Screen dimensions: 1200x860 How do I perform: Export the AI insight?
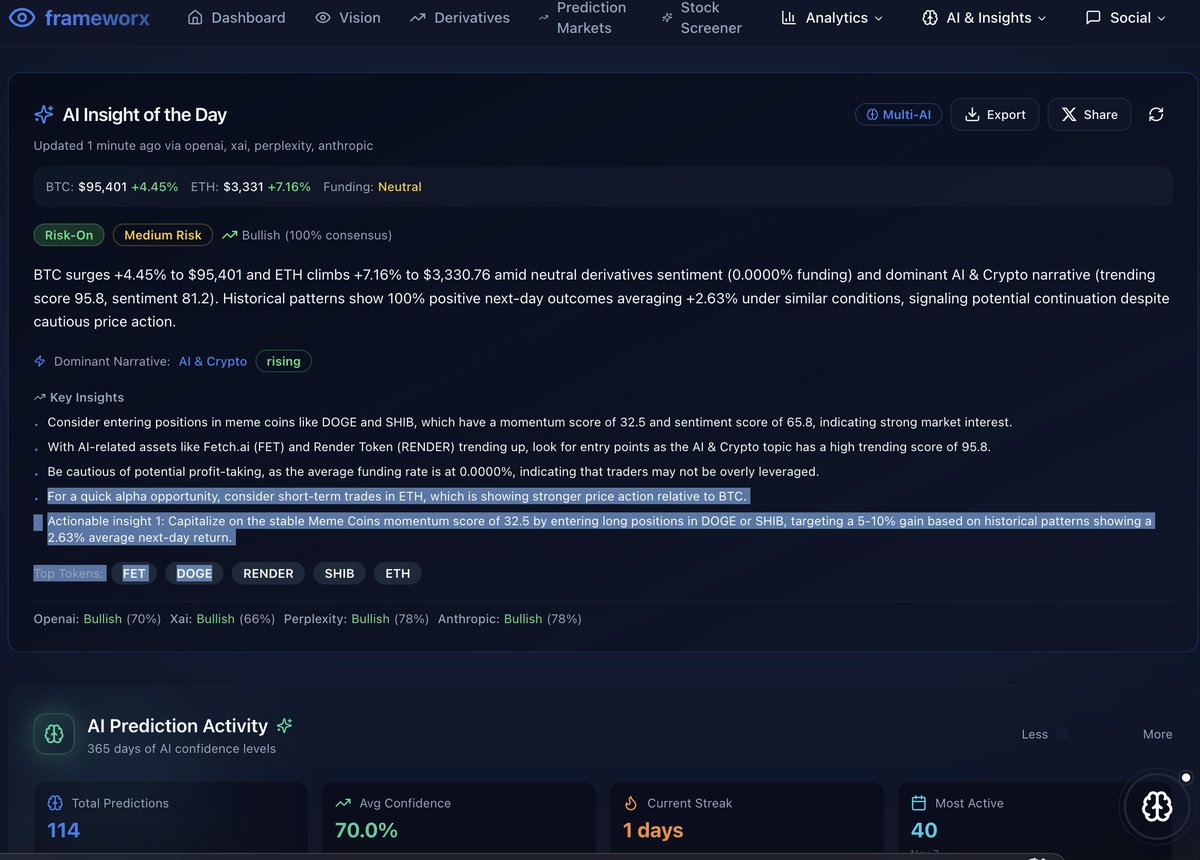click(x=995, y=115)
